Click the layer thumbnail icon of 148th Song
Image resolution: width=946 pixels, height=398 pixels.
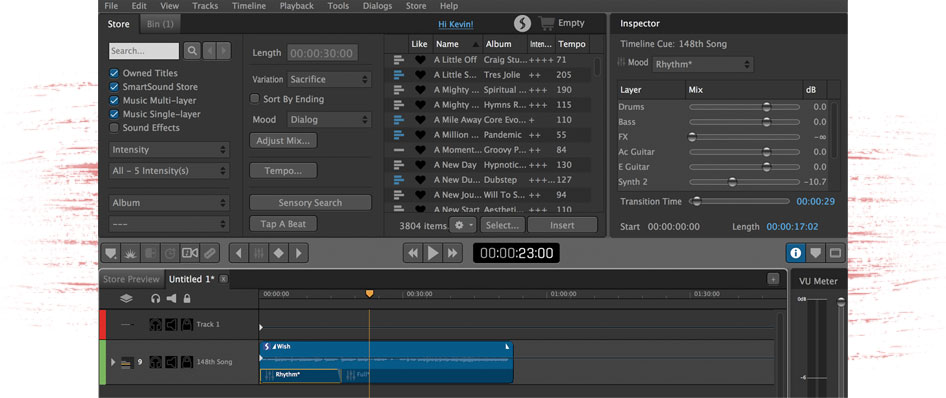127,362
